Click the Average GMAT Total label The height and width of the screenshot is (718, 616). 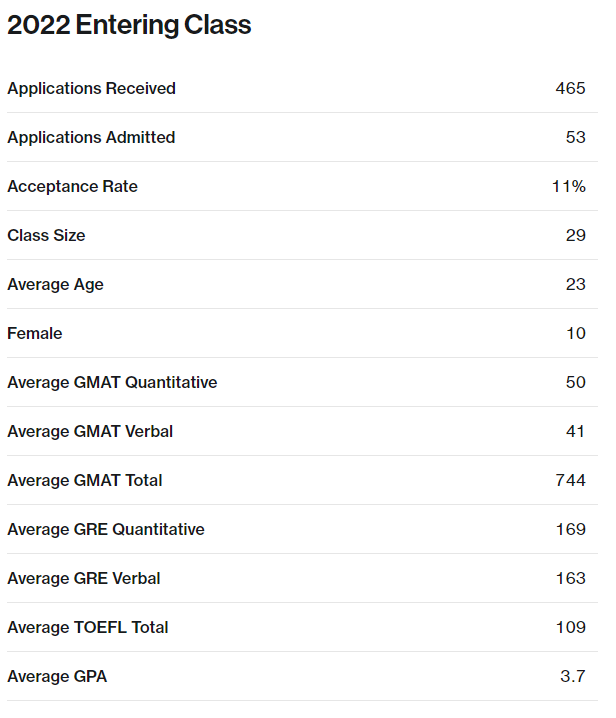pyautogui.click(x=84, y=480)
